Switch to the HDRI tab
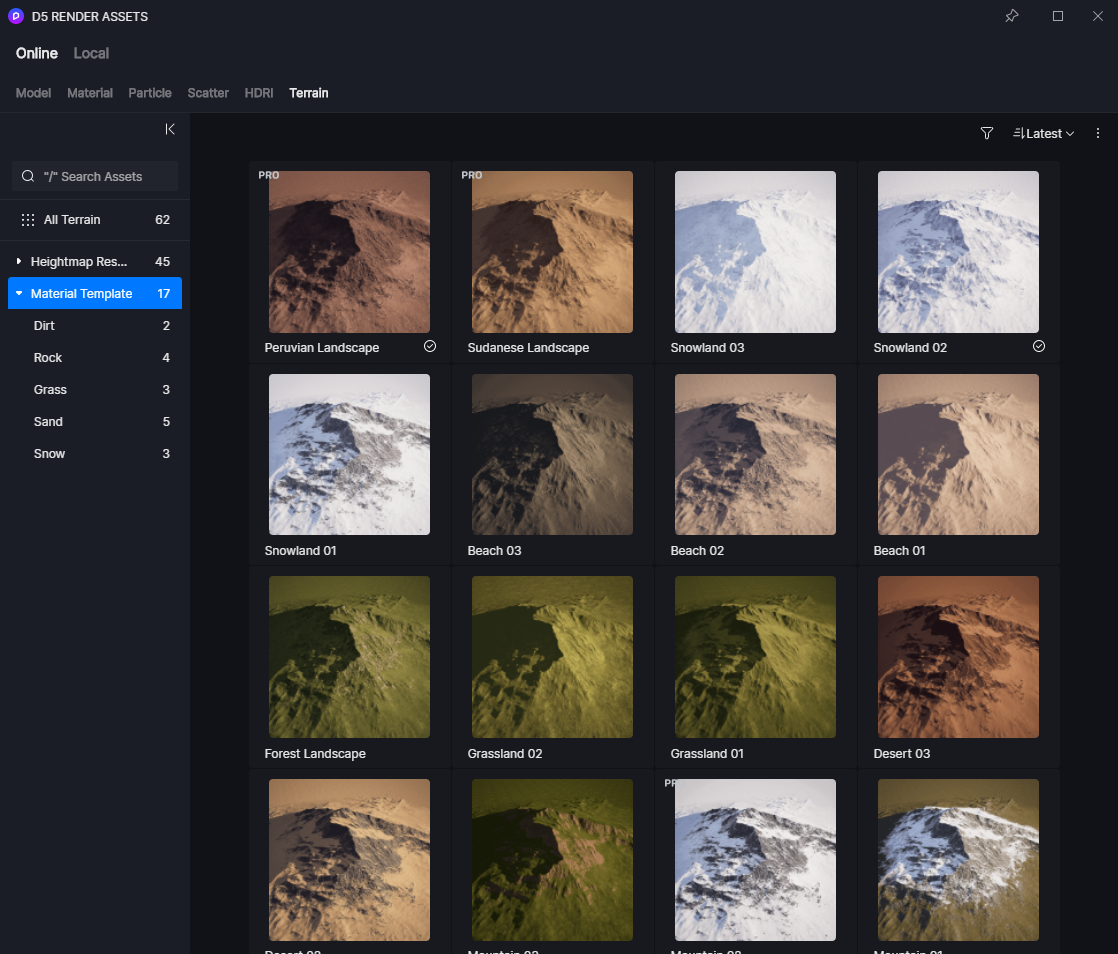The width and height of the screenshot is (1118, 954). (x=259, y=93)
